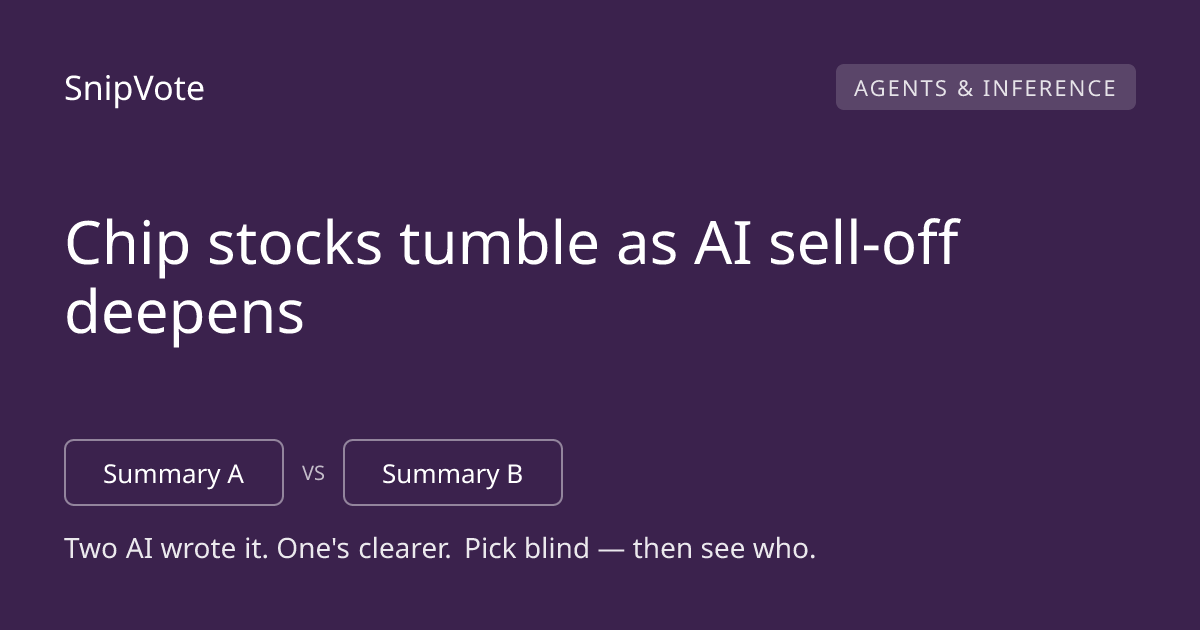Click the word 'INFERENCE' in the topic pill
Image resolution: width=1200 pixels, height=630 pixels.
(x=1049, y=88)
